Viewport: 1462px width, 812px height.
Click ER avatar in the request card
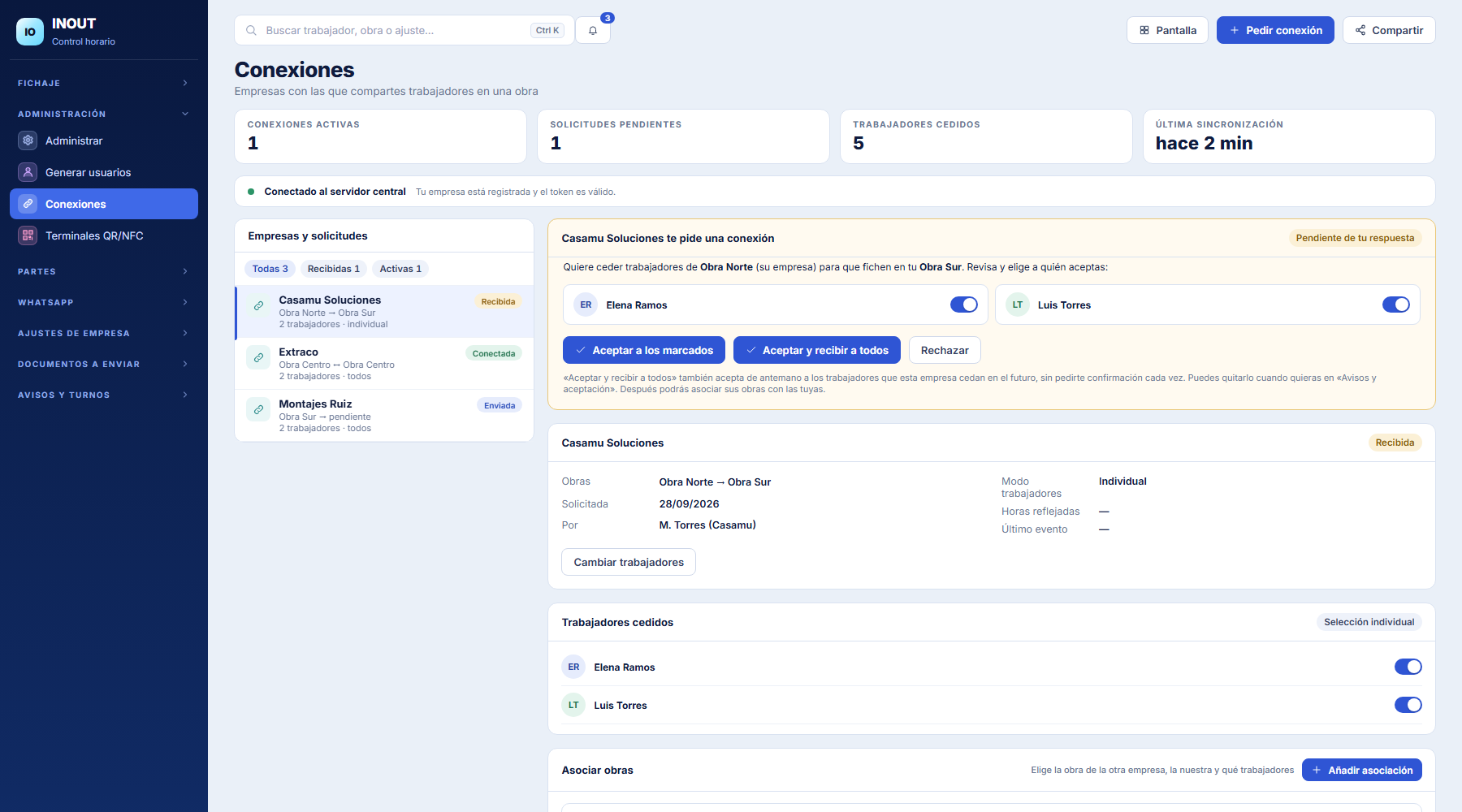point(586,304)
